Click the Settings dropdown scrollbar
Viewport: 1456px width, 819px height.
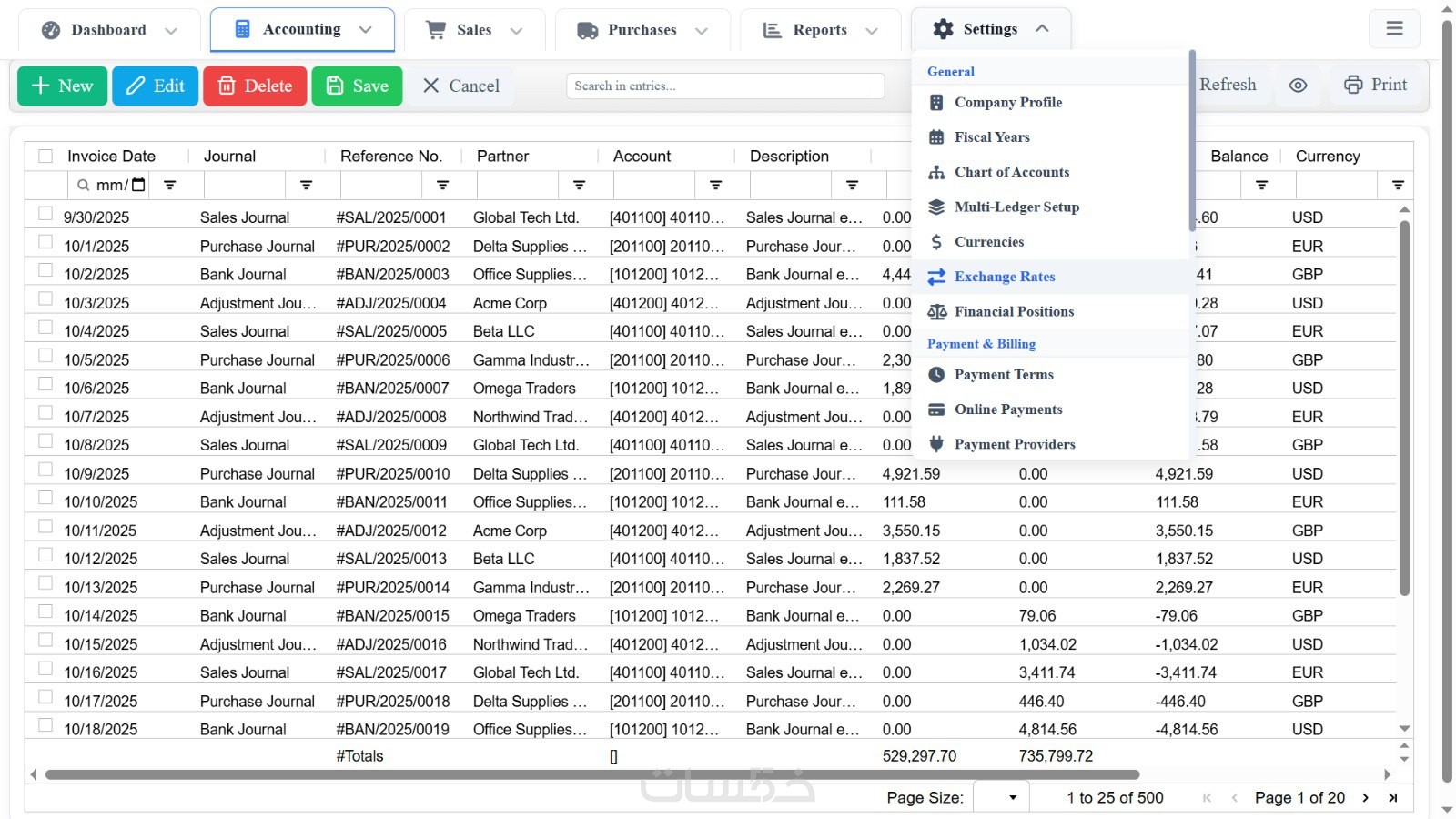coord(1192,141)
